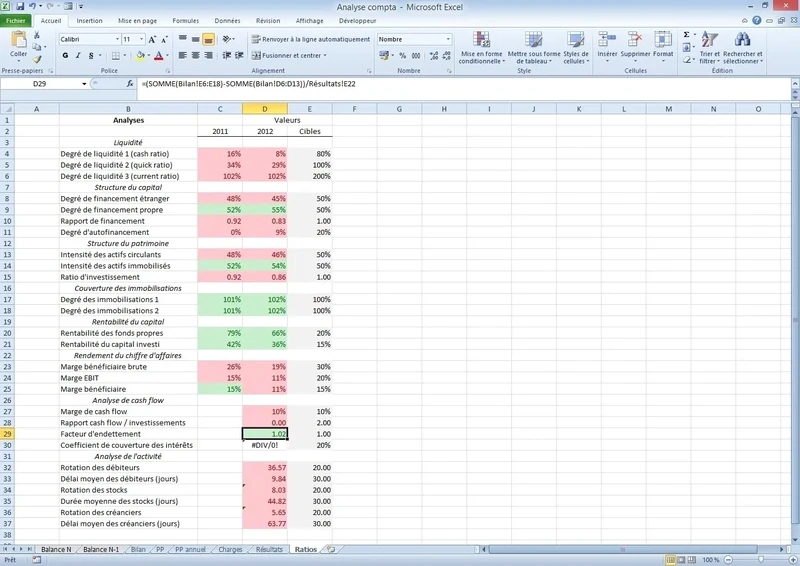800x566 pixels.
Task: Click the Undo icon in quick access
Action: click(x=32, y=7)
